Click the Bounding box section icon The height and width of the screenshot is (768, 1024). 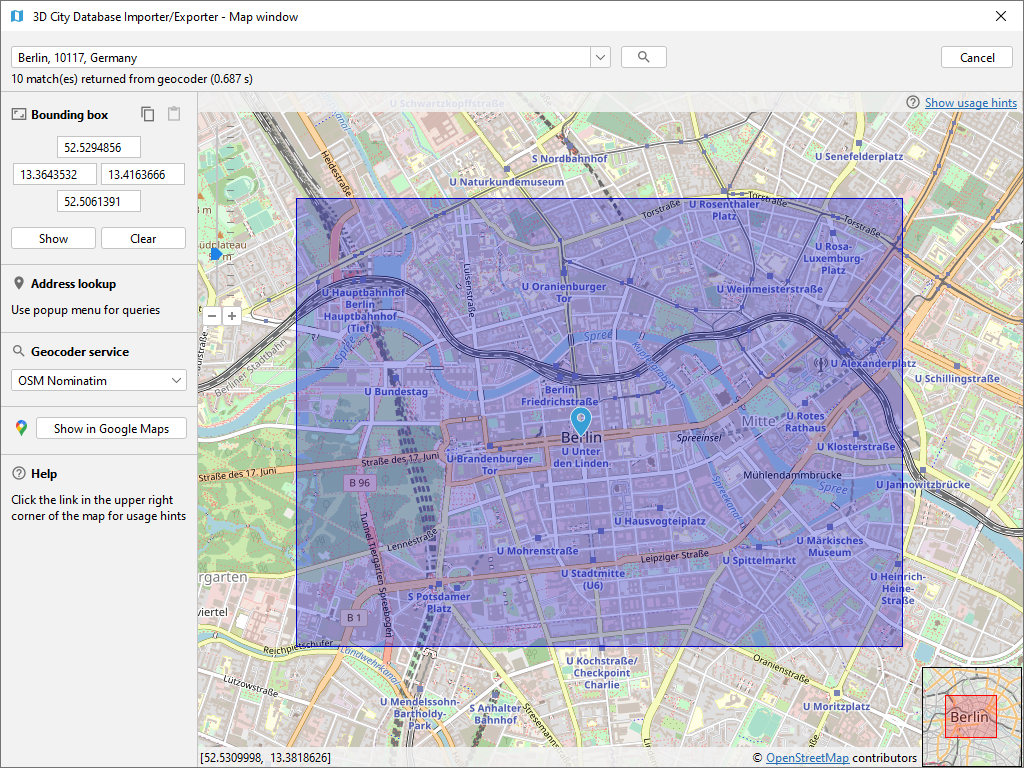point(18,115)
